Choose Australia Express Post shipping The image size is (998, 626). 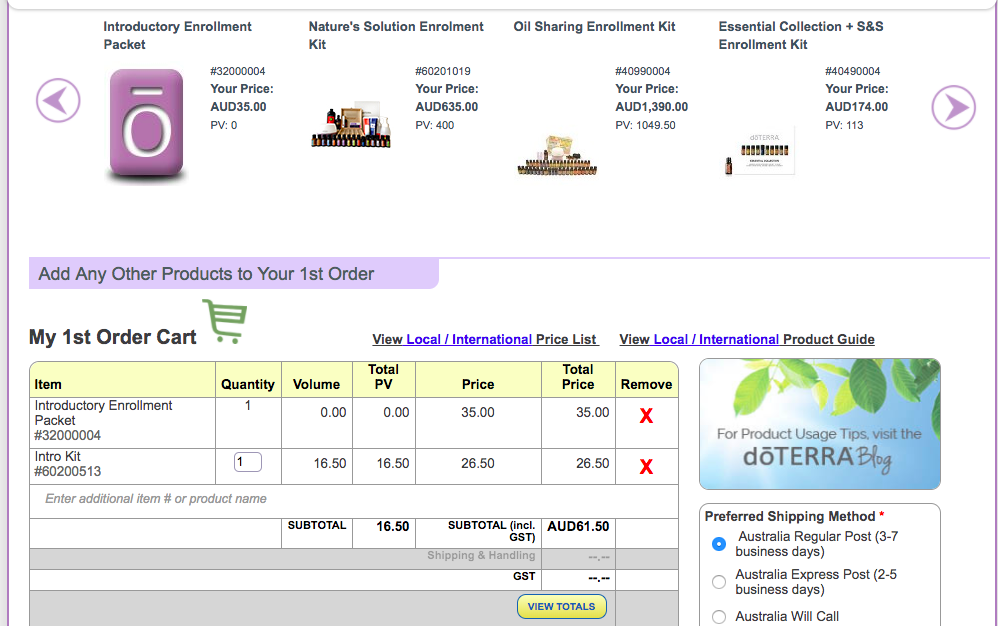tap(719, 582)
